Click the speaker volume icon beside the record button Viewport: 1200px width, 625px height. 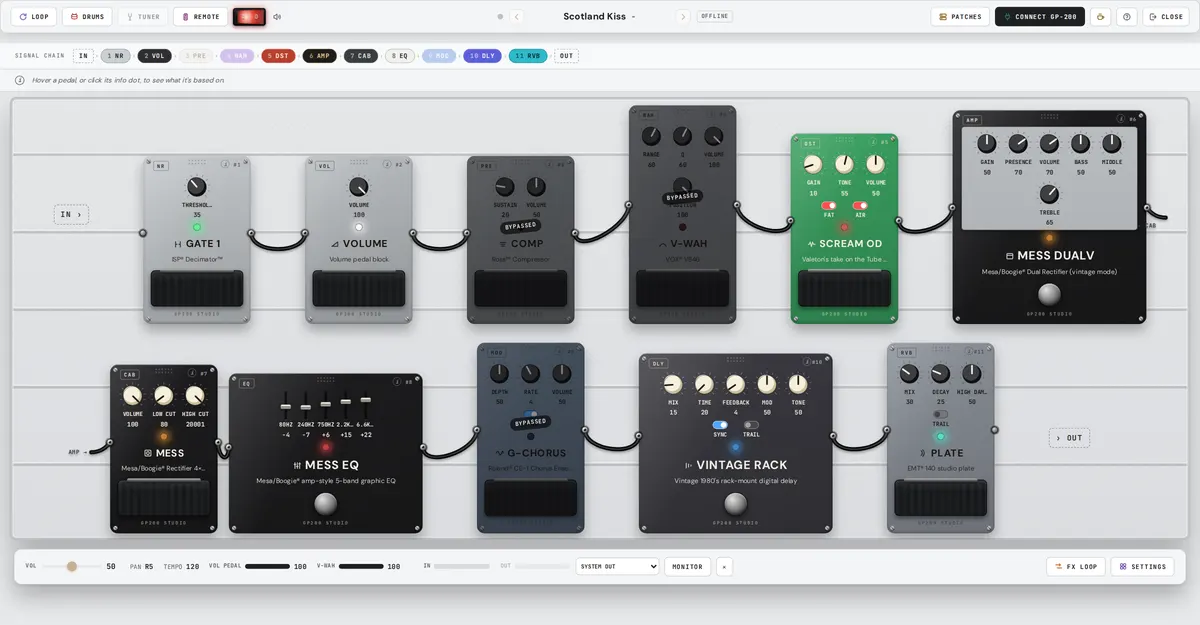coord(277,16)
